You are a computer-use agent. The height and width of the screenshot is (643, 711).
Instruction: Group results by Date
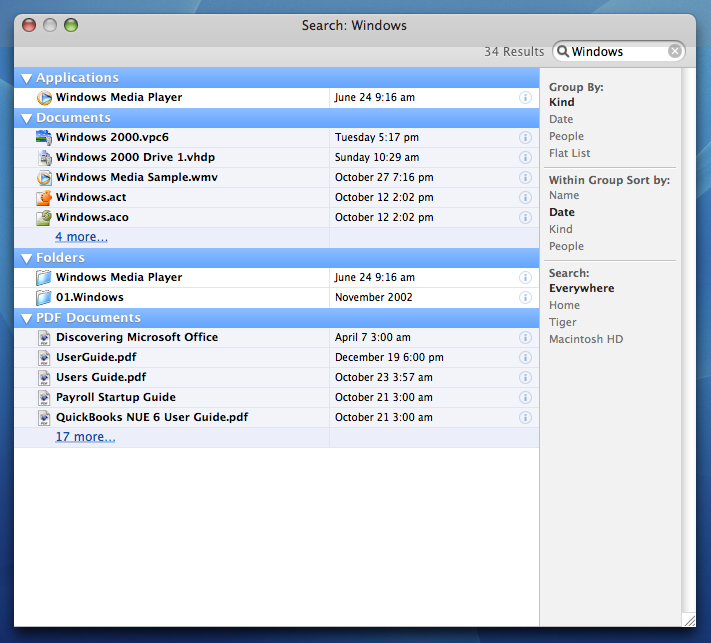click(x=561, y=119)
